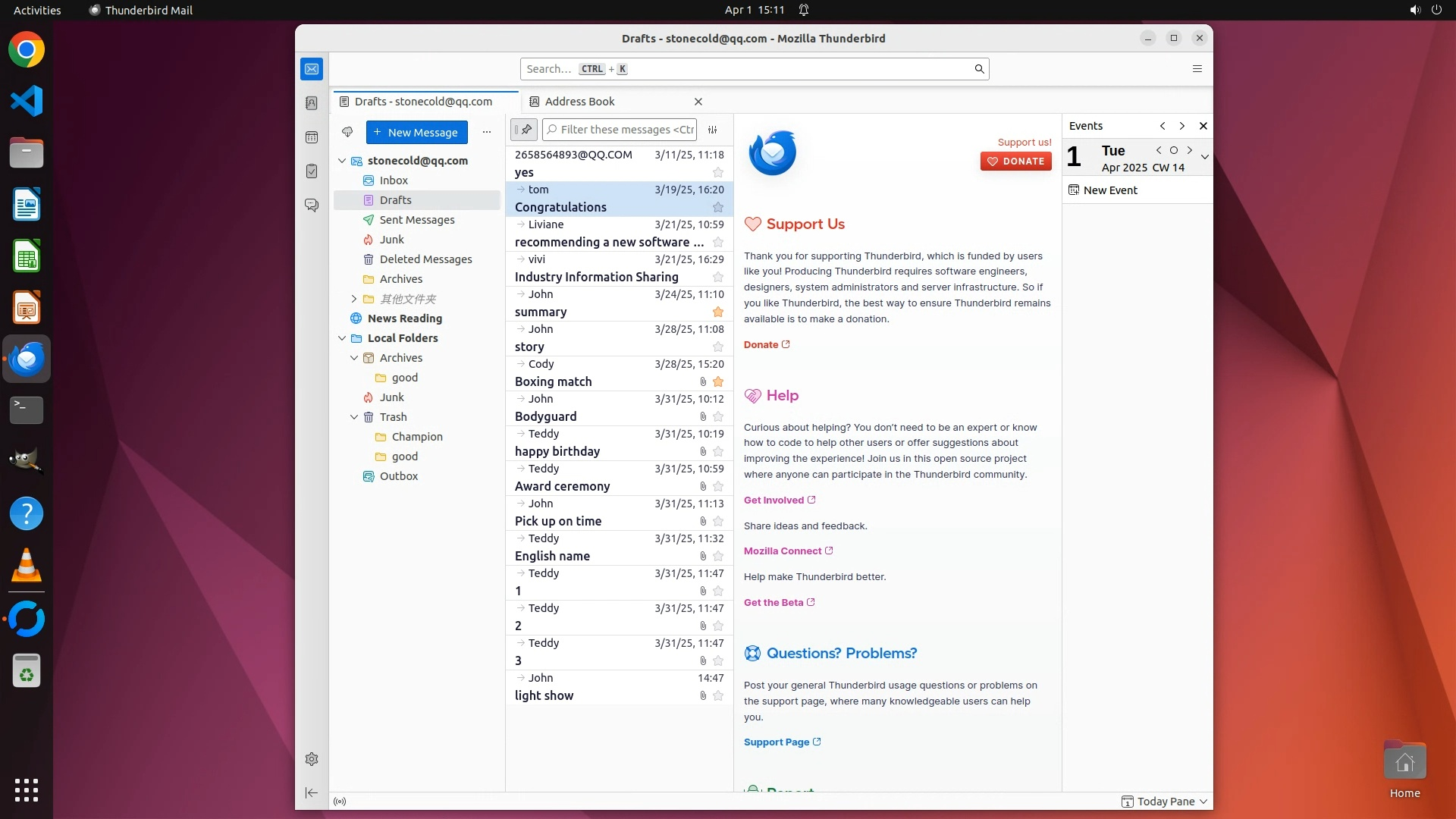Open the Settings gear in spaces toolbar

[312, 759]
